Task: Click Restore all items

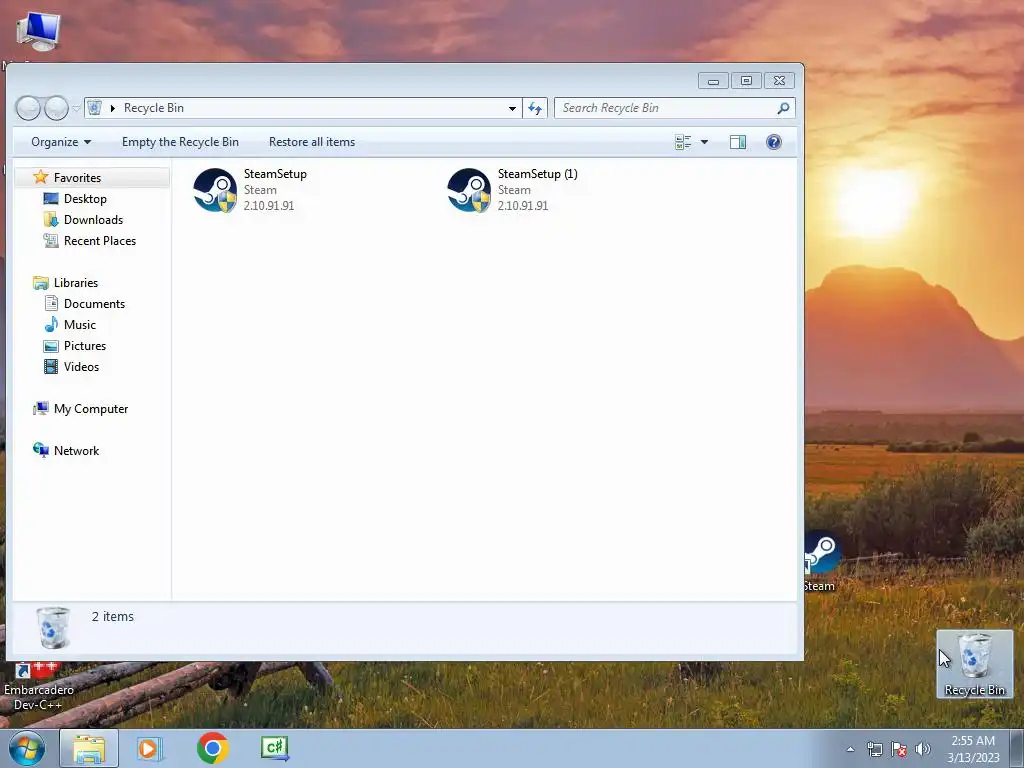Action: tap(312, 142)
